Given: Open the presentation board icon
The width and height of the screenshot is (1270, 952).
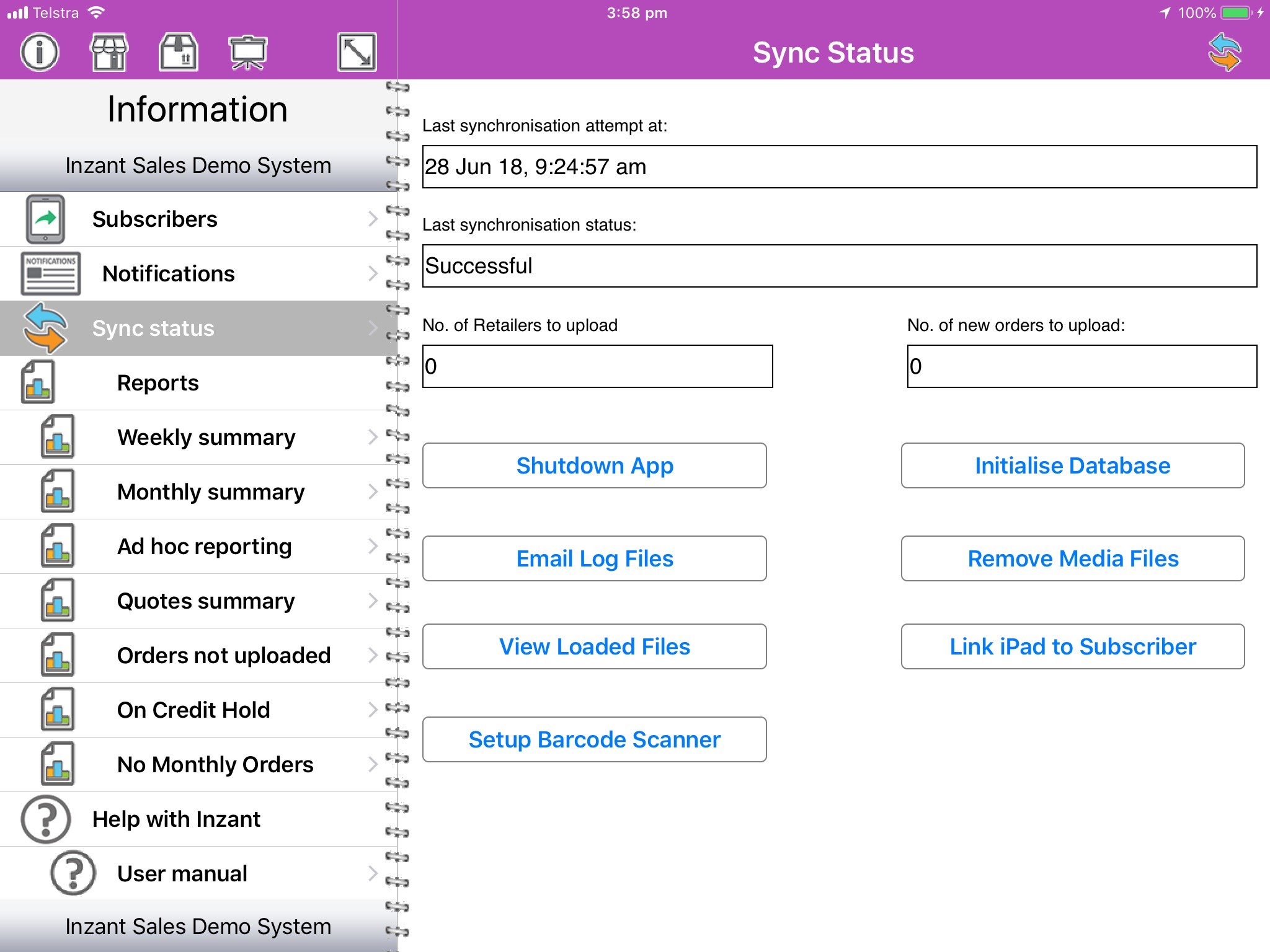Looking at the screenshot, I should [x=247, y=52].
